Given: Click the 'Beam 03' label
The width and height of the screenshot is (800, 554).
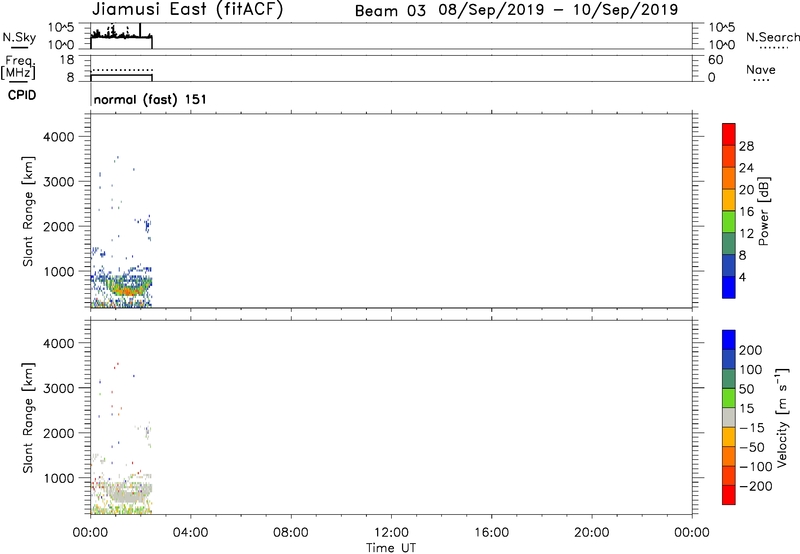Looking at the screenshot, I should (x=390, y=11).
